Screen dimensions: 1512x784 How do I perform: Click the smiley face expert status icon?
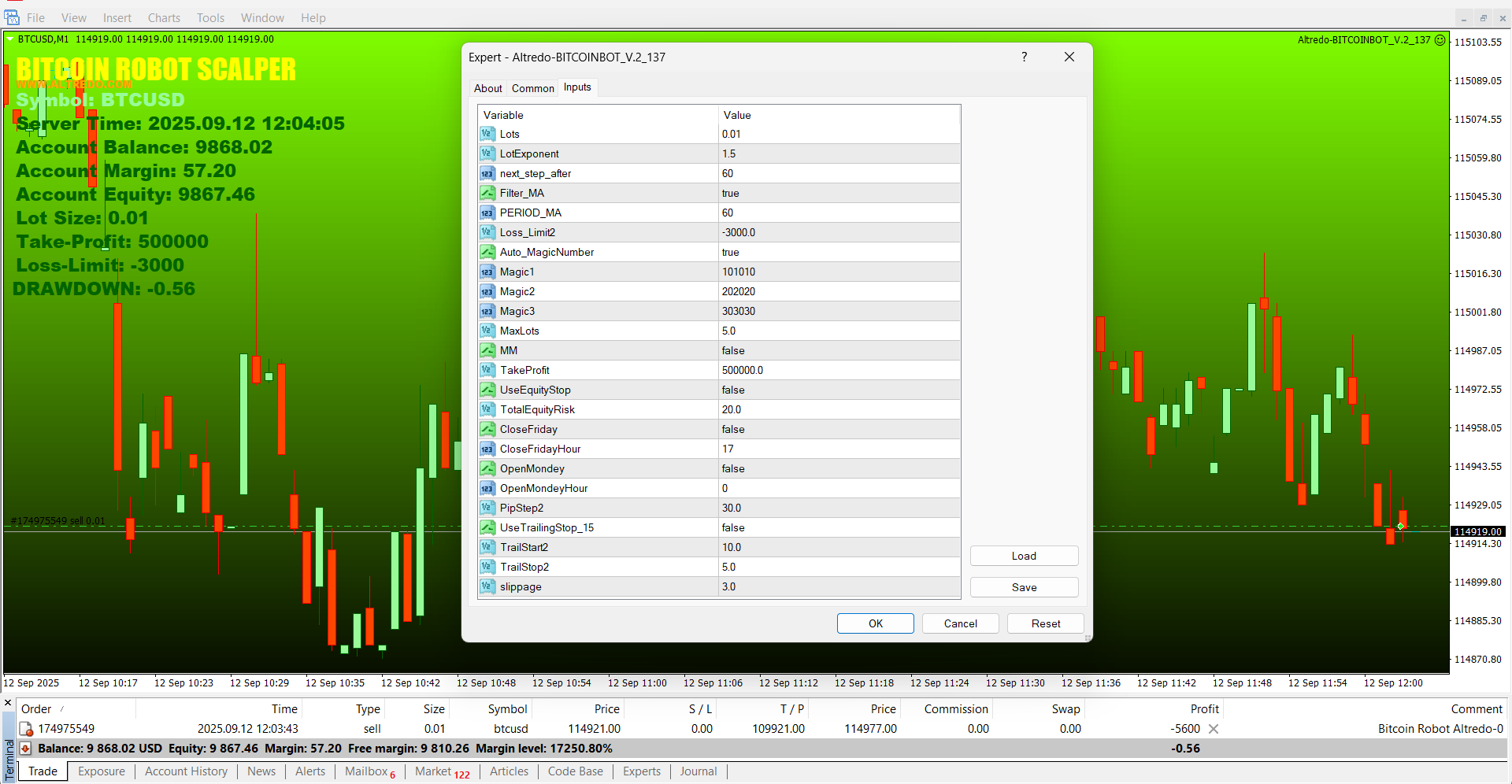1440,39
